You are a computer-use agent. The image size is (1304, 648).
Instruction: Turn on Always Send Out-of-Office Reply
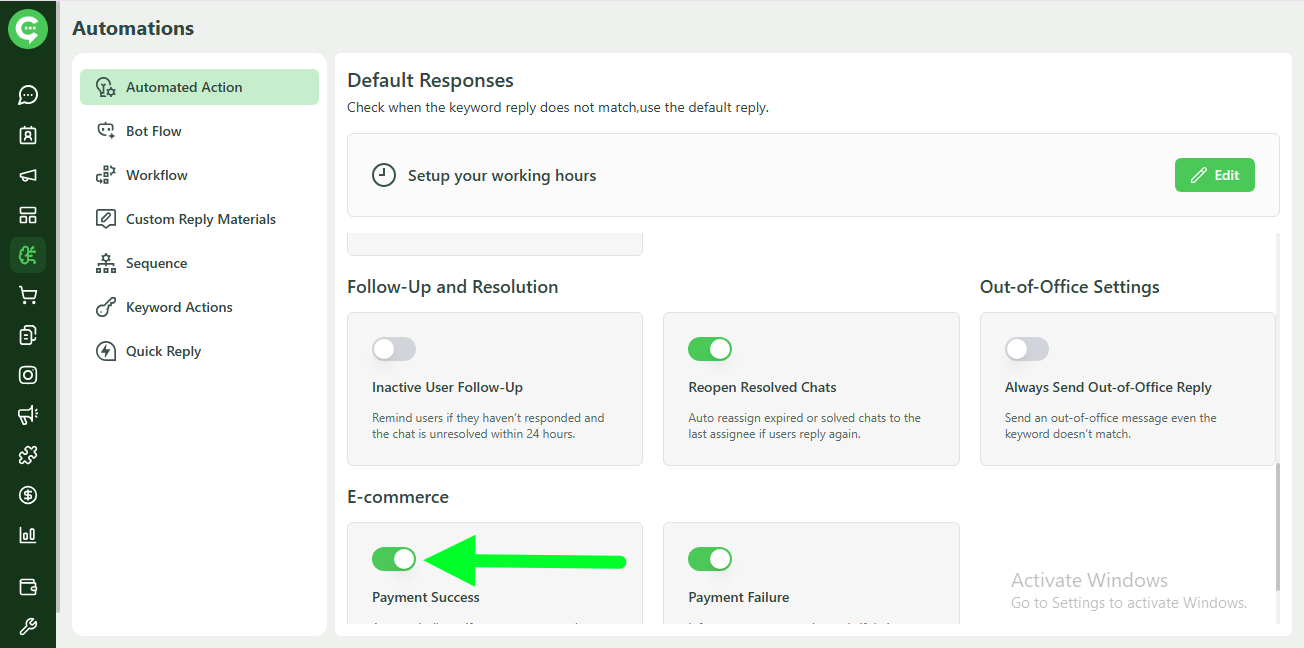[x=1027, y=349]
